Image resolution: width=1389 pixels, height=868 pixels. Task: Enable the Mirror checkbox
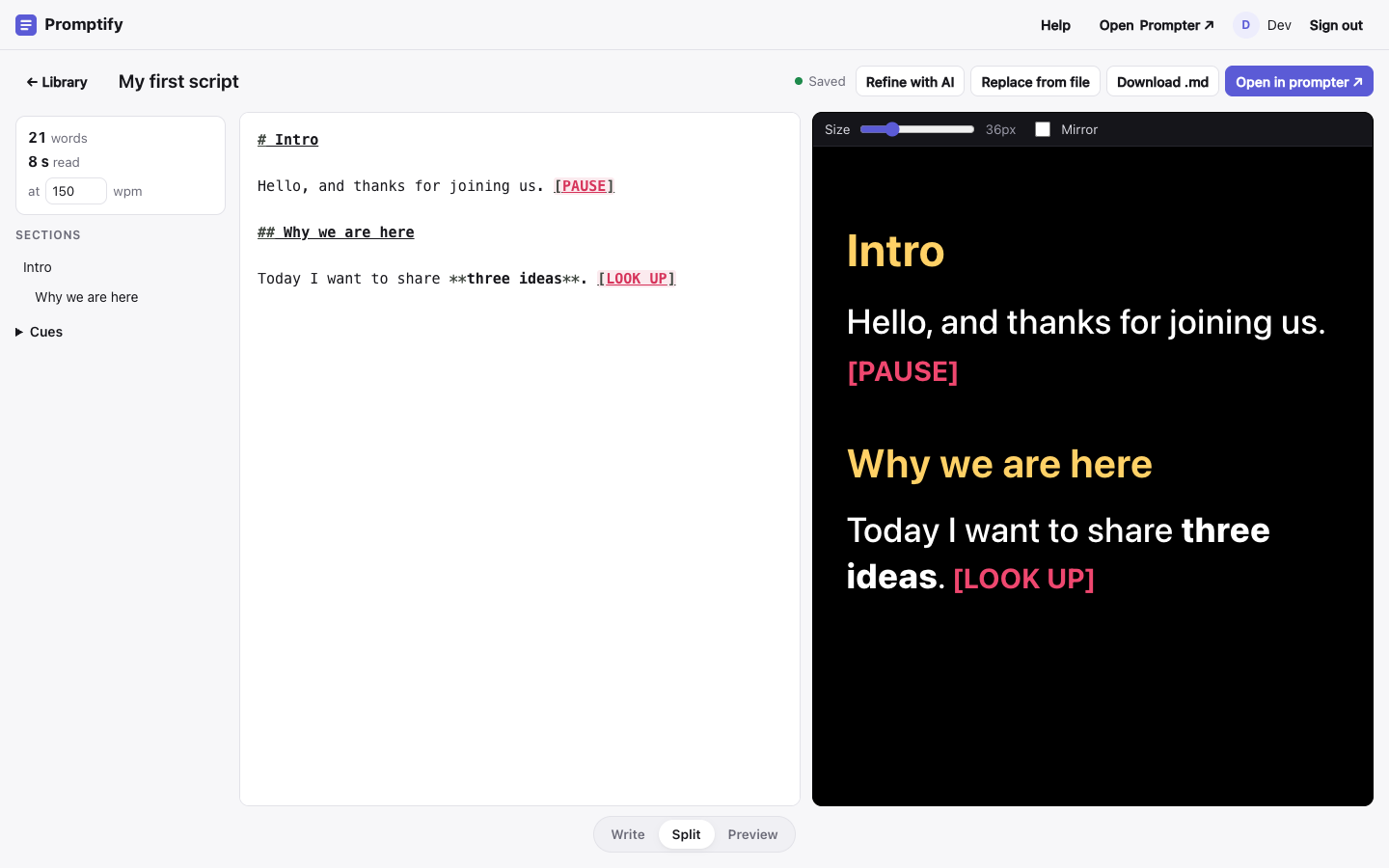point(1043,129)
